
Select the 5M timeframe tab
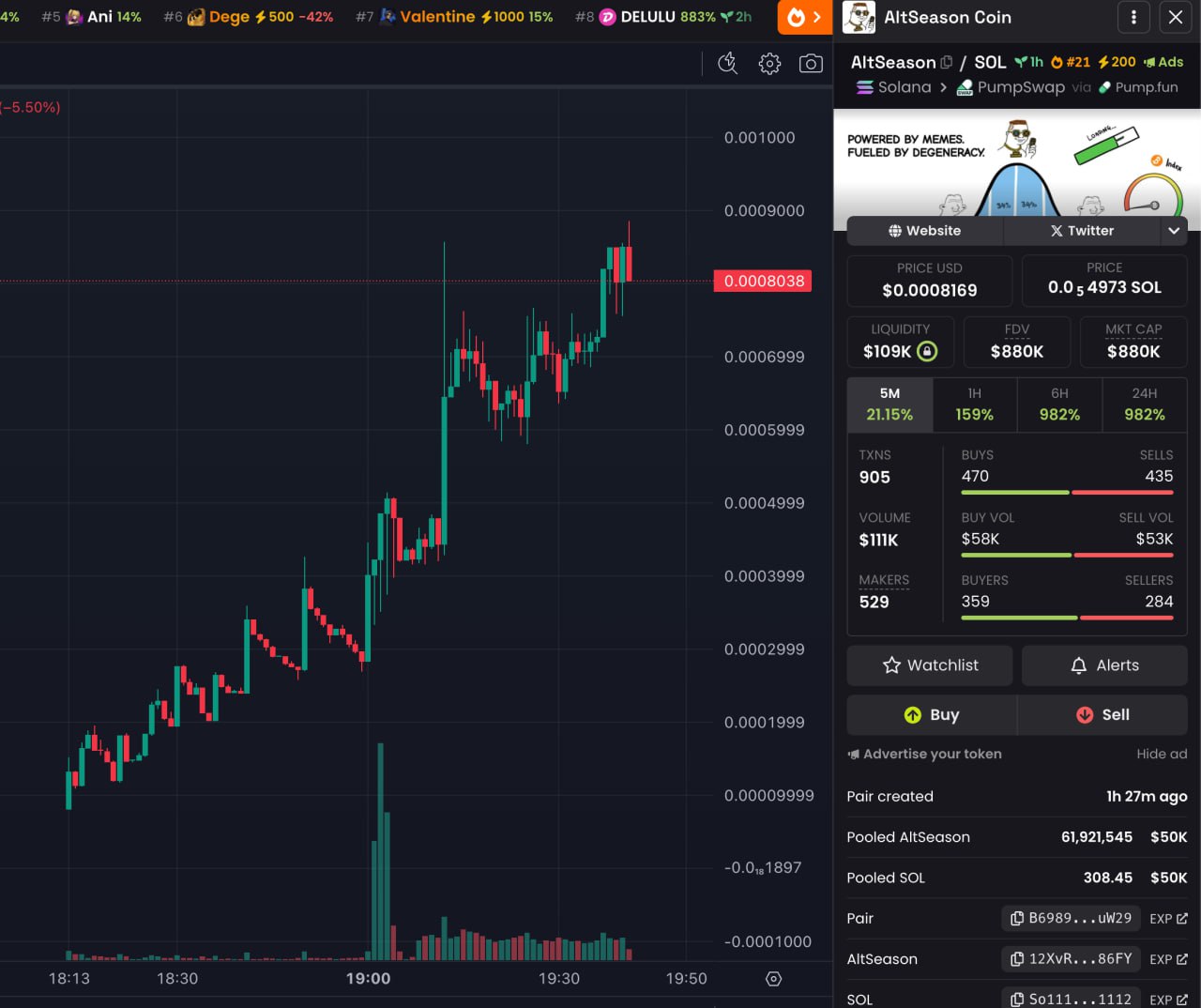point(889,405)
